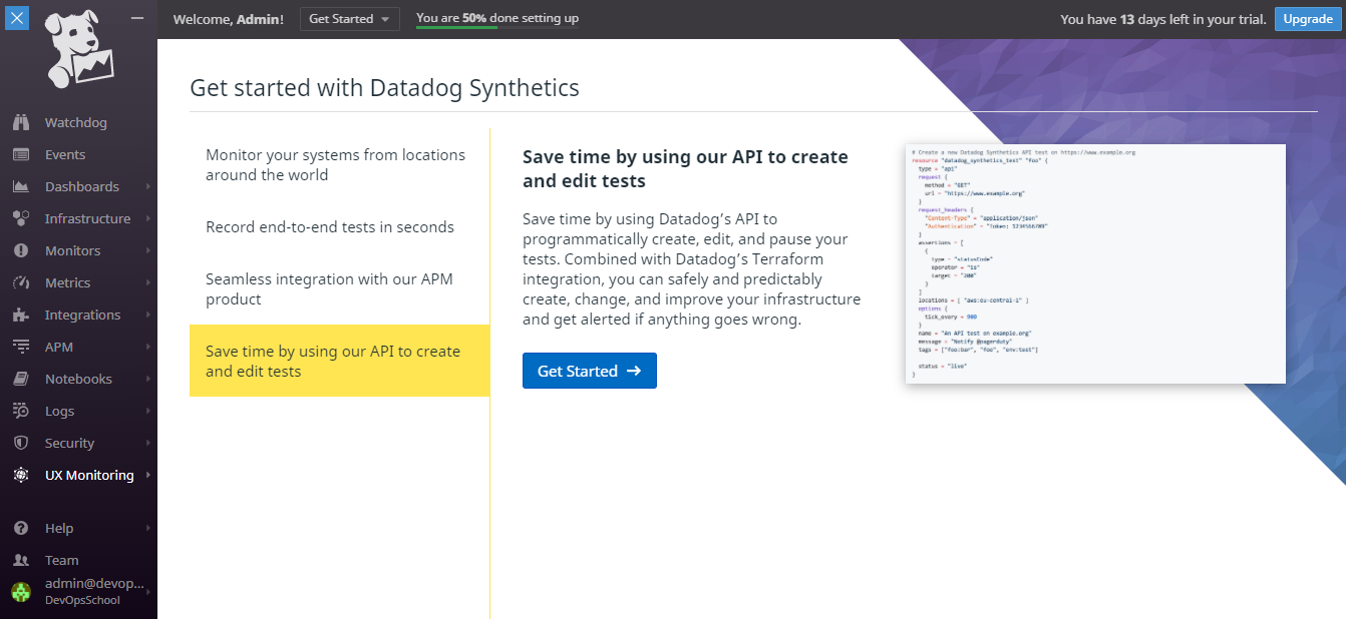Click the blue Get Started button
The height and width of the screenshot is (619, 1346).
[x=589, y=371]
